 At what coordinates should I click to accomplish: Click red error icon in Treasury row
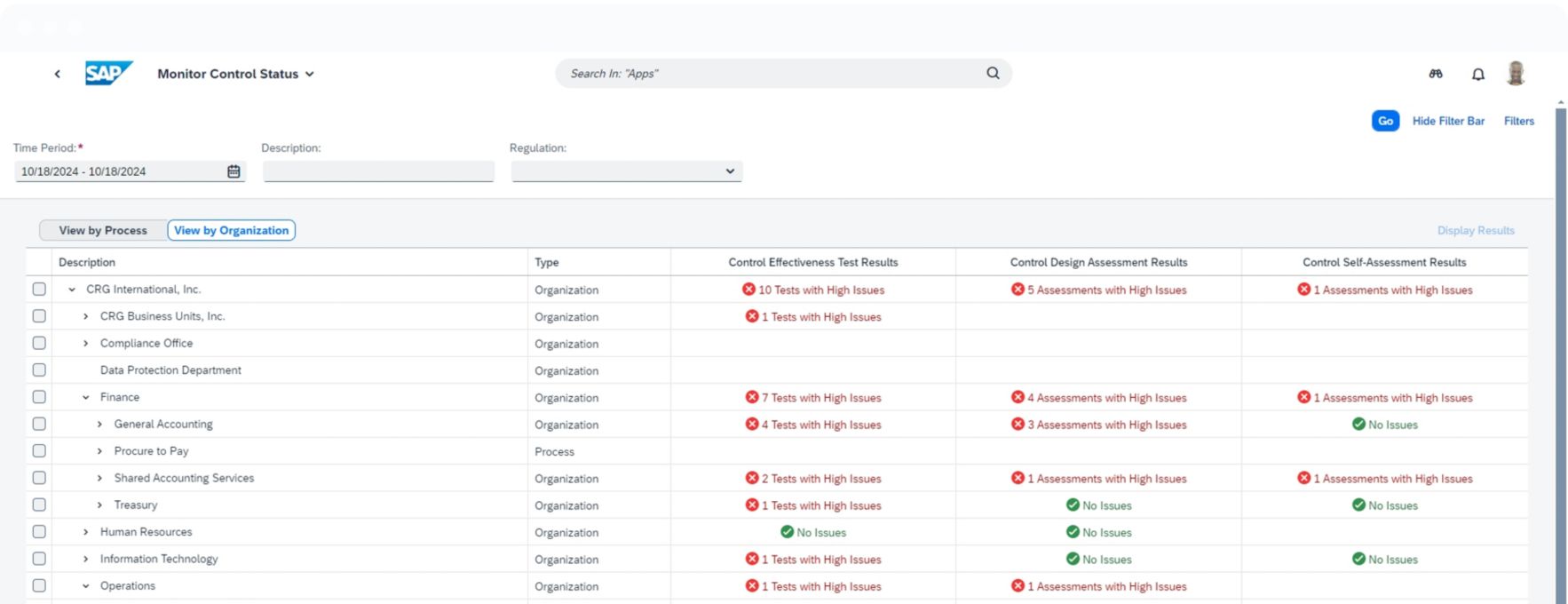(752, 505)
